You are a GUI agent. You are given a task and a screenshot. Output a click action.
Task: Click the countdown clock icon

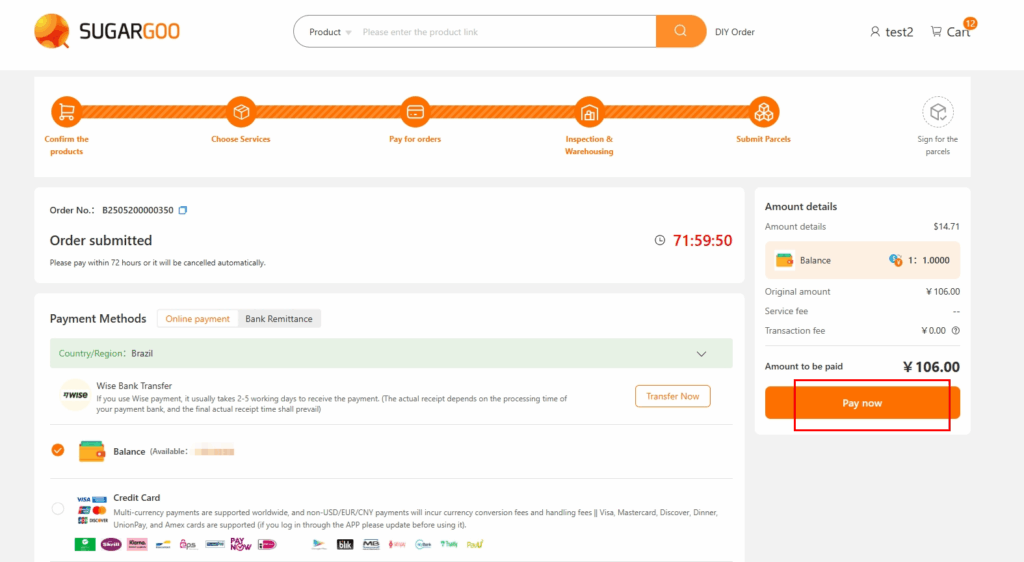(660, 240)
